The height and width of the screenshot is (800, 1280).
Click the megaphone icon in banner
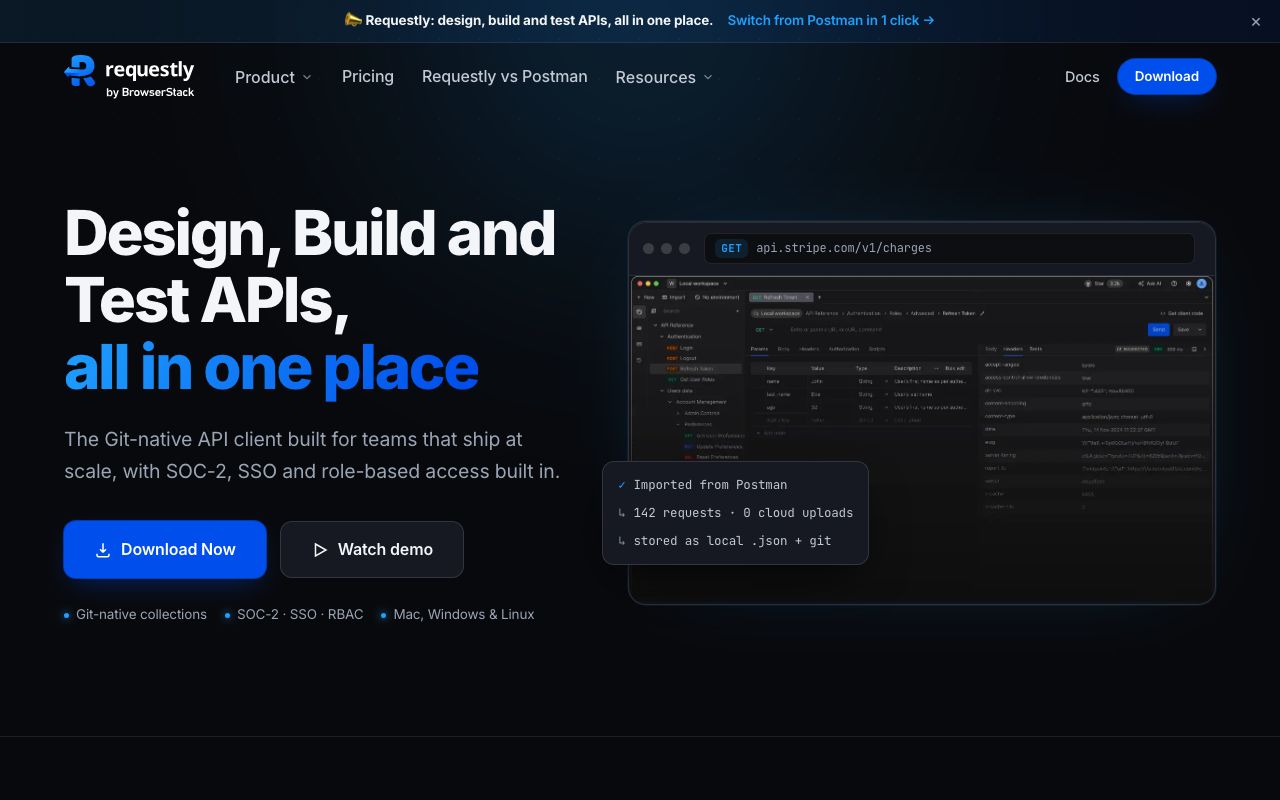pyautogui.click(x=353, y=20)
